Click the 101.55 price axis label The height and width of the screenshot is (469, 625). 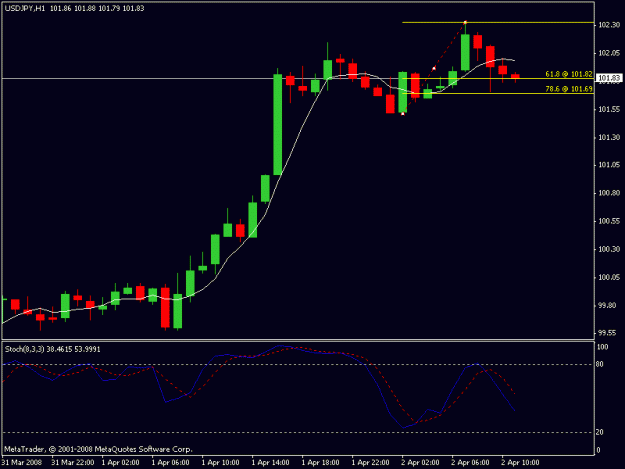(609, 109)
